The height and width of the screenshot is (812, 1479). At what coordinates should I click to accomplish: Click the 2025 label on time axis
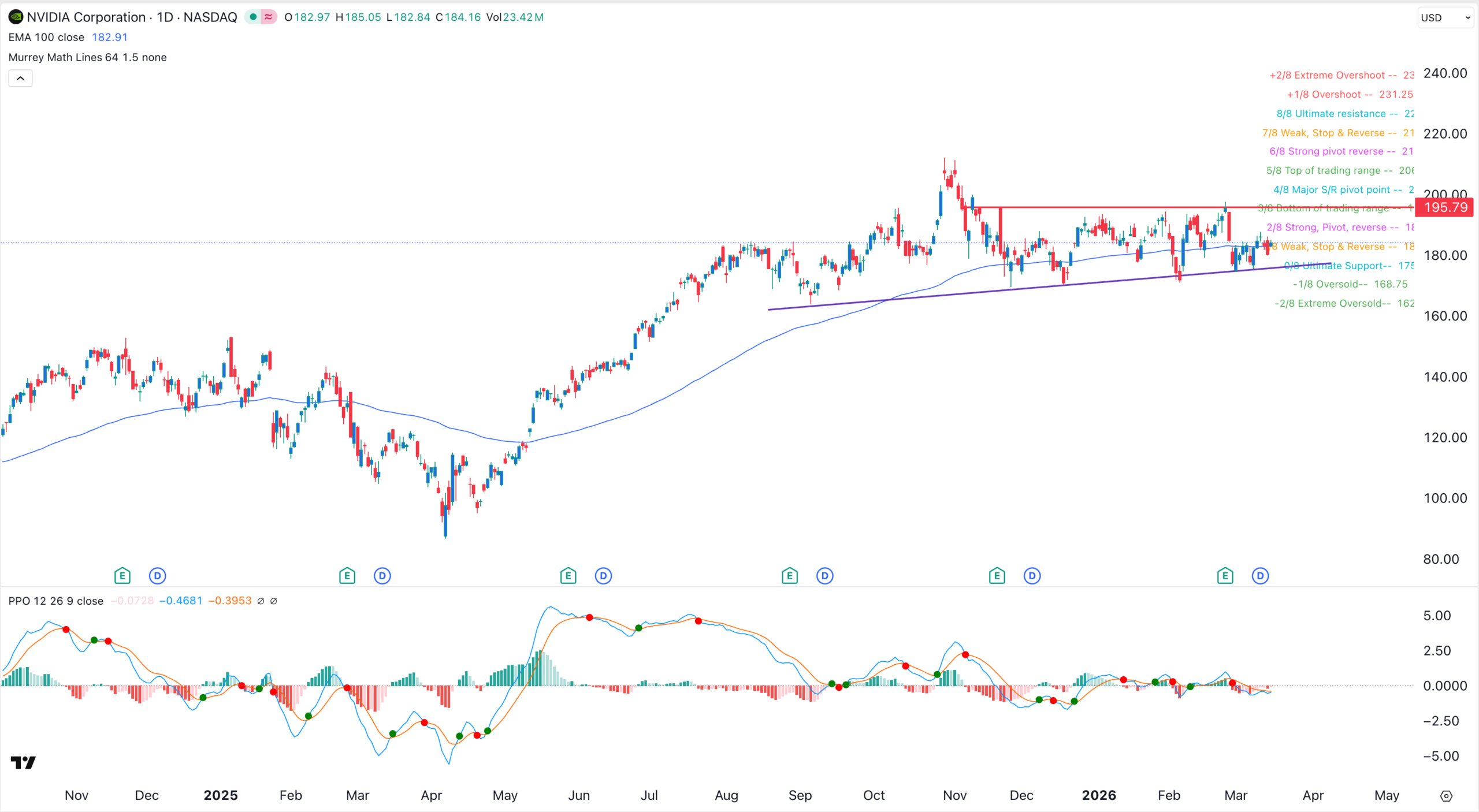[221, 796]
